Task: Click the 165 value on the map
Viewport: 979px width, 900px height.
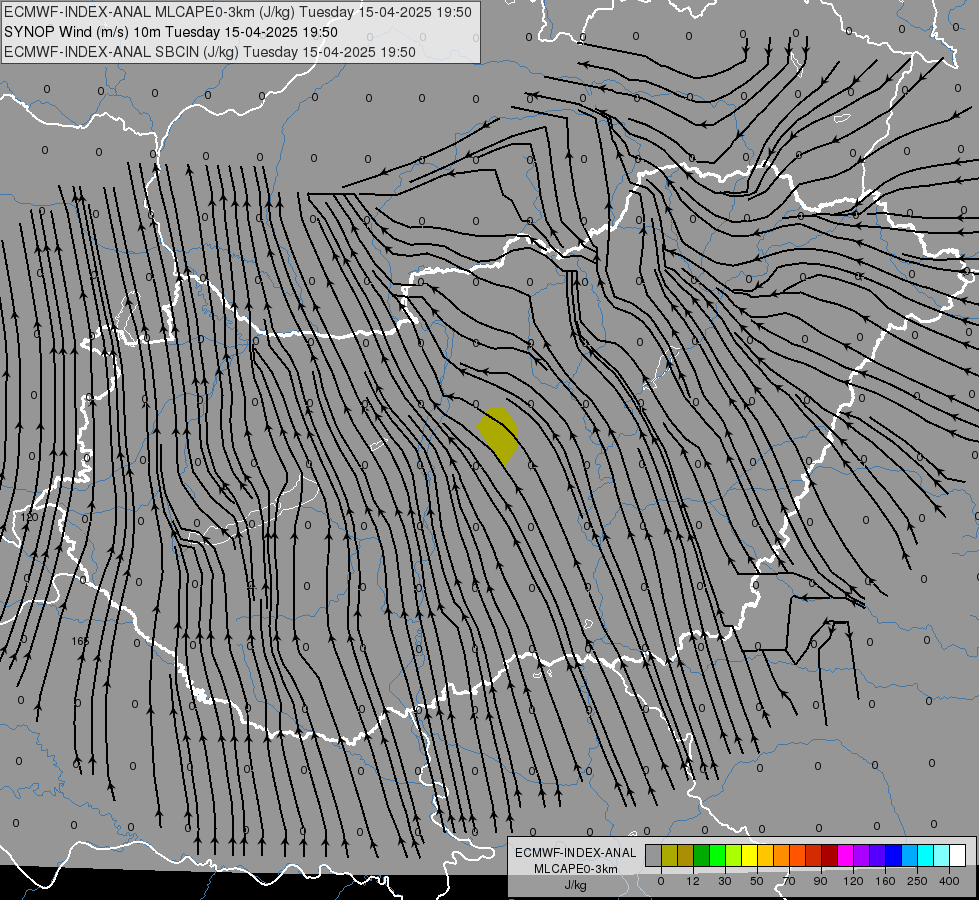Action: 80,641
